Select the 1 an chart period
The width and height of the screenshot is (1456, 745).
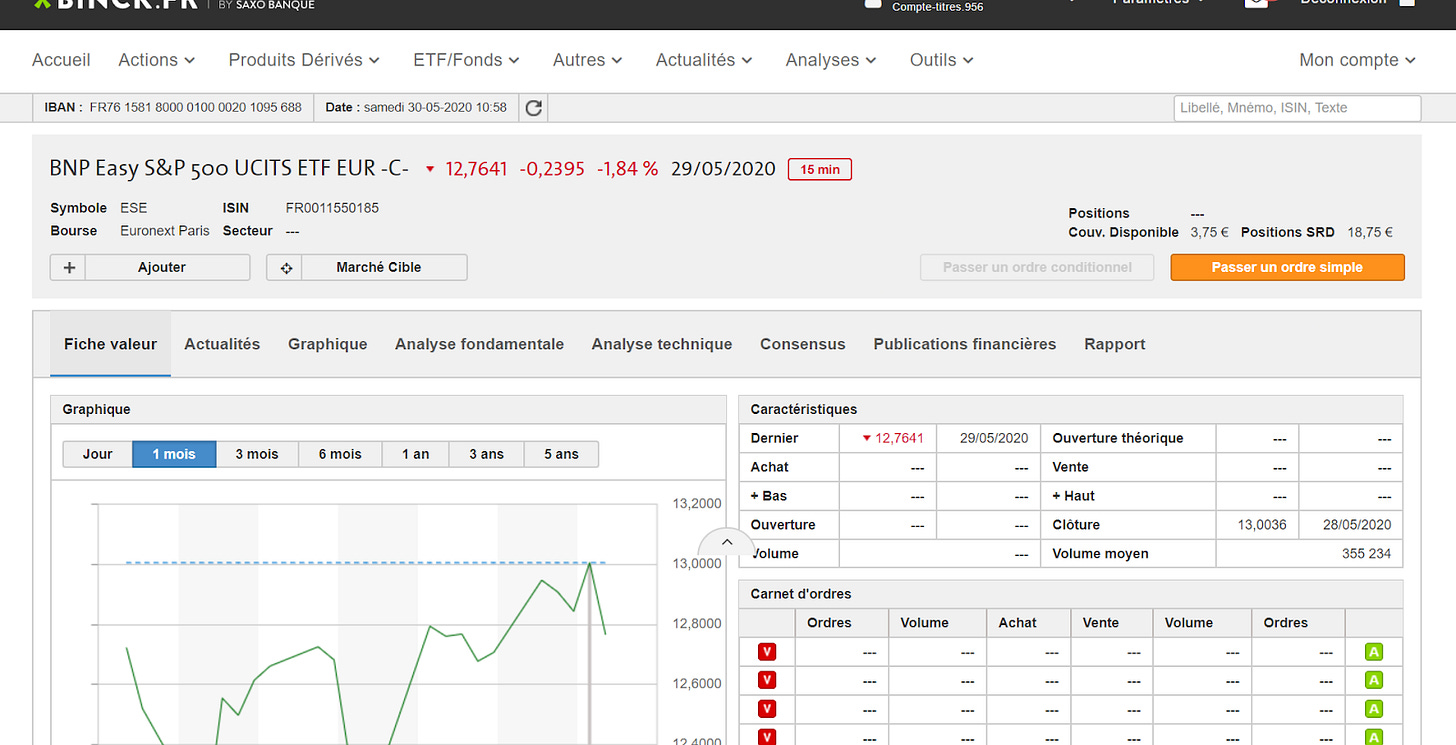point(415,454)
